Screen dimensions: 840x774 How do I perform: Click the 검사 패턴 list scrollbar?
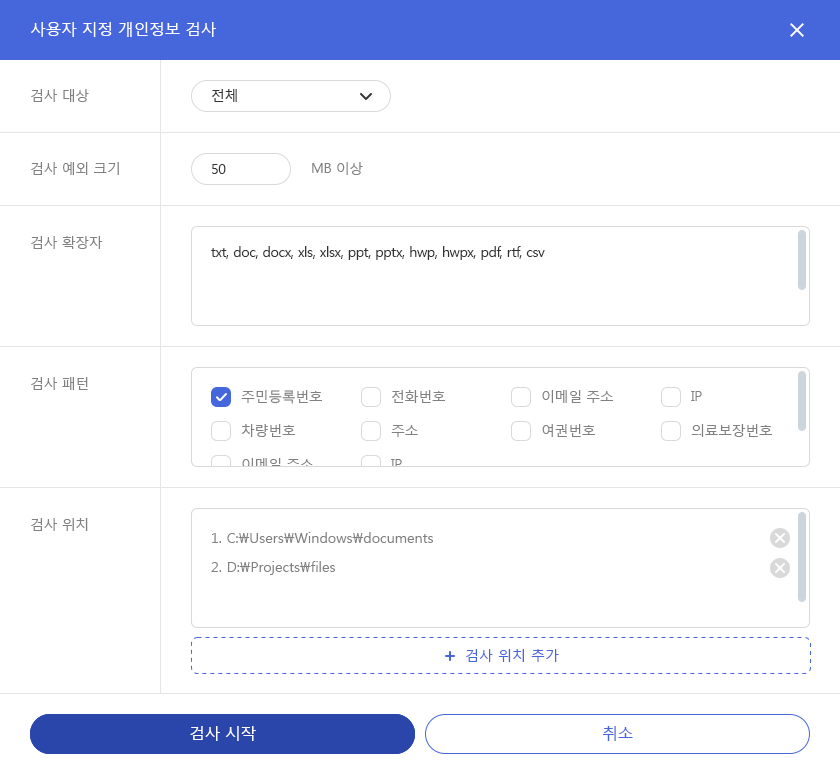coord(802,401)
